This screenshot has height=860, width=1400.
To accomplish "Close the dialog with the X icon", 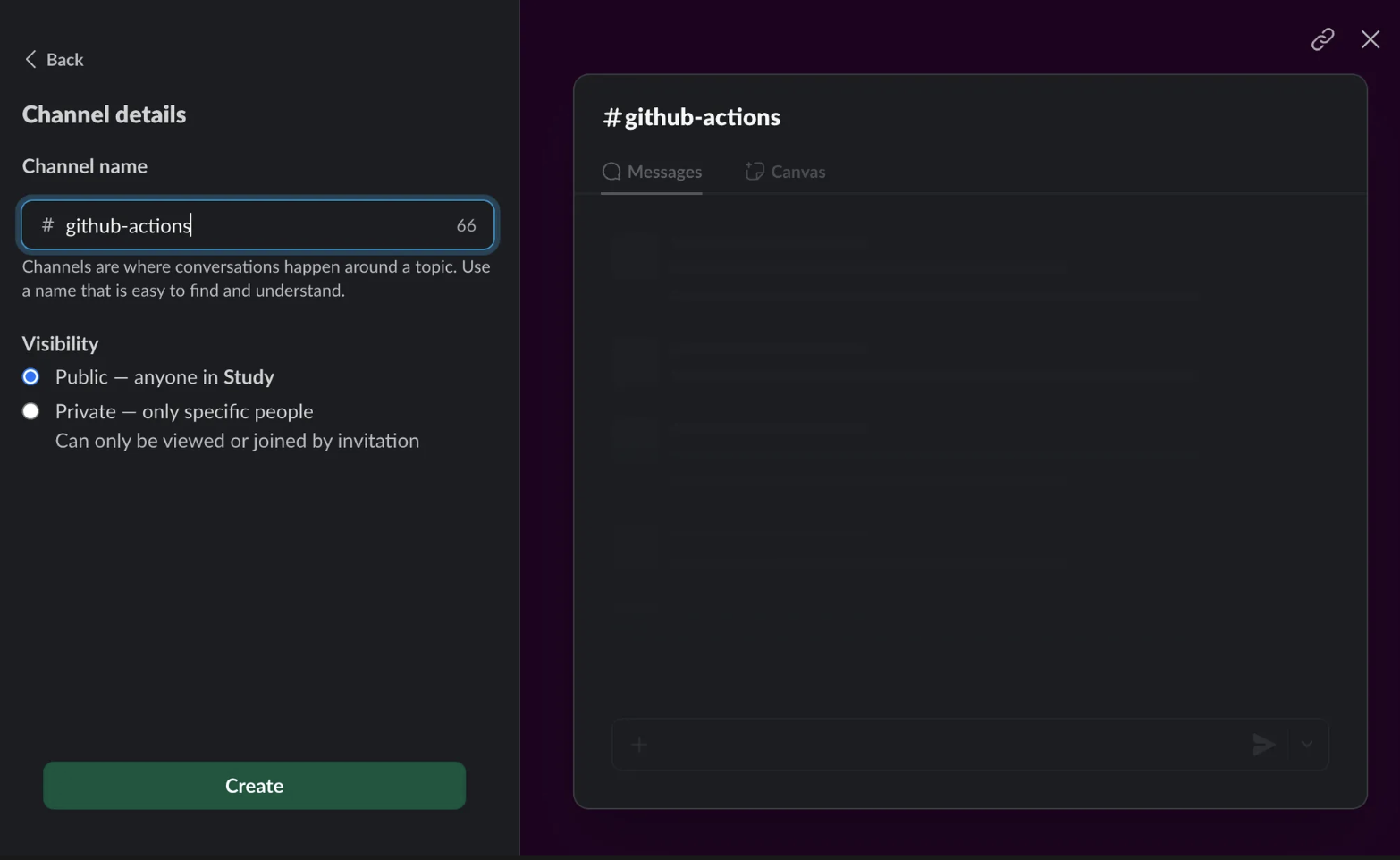I will tap(1370, 39).
